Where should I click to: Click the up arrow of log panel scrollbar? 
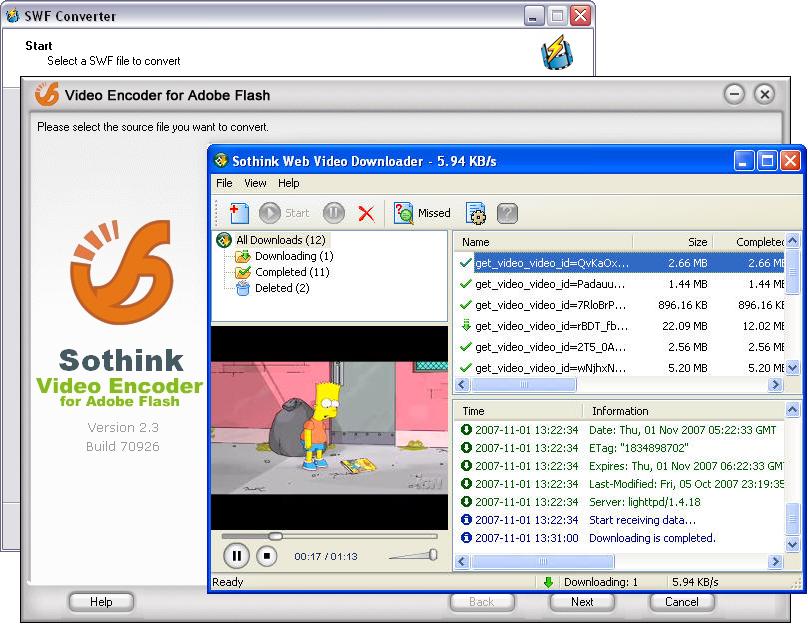793,410
